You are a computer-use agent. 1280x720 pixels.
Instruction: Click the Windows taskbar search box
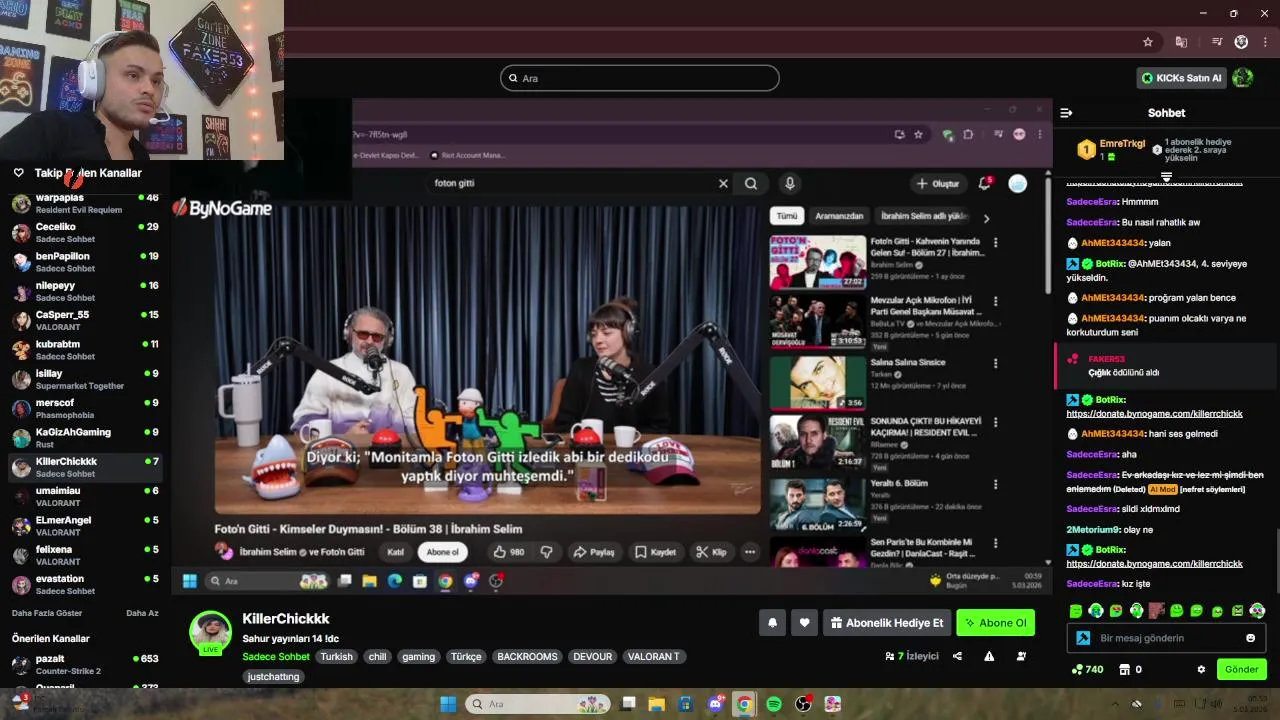click(x=537, y=704)
